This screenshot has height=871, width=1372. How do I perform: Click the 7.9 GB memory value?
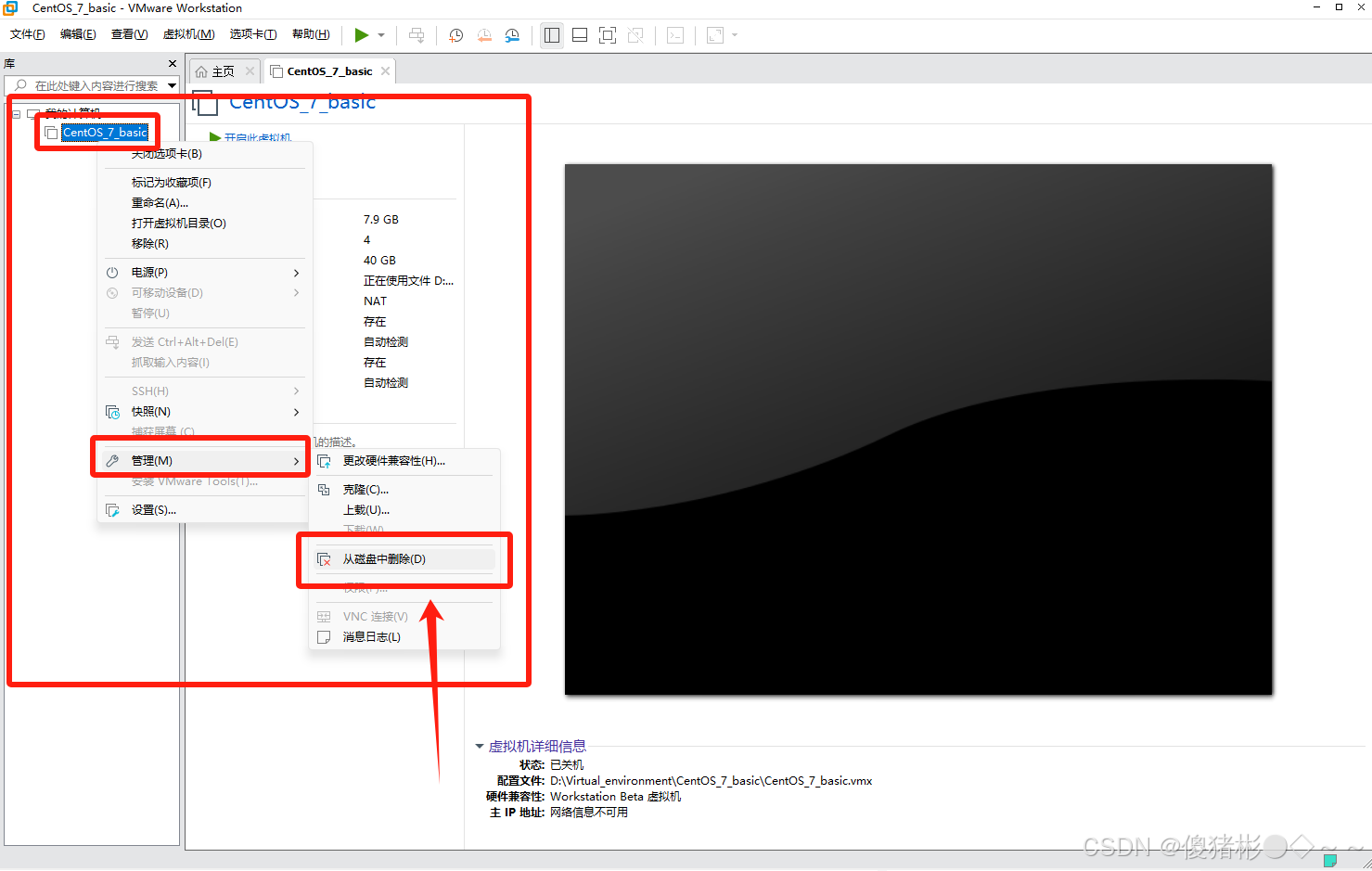point(380,220)
